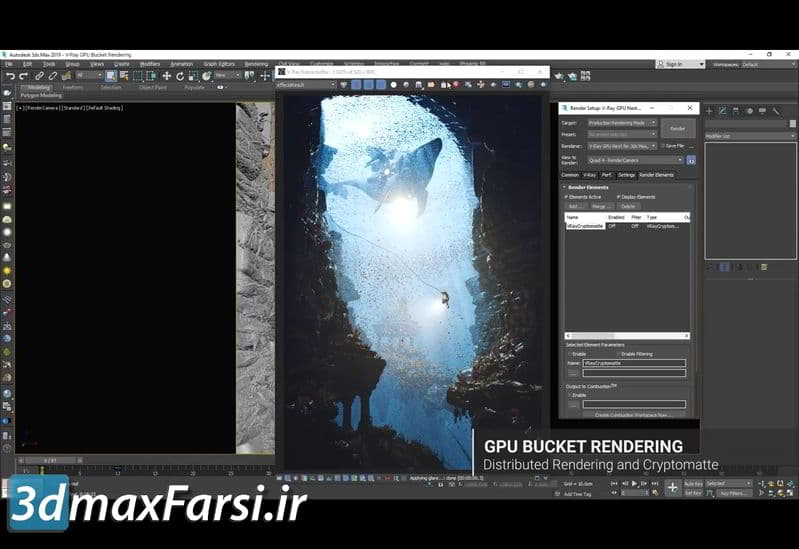Open the Renderer dropdown in Render Setup
The image size is (799, 549).
point(620,146)
